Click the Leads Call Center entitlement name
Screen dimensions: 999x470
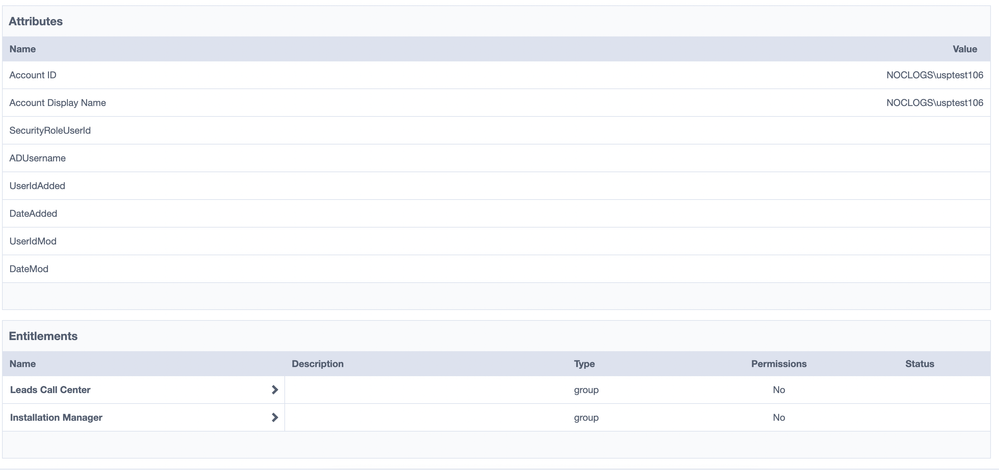50,390
